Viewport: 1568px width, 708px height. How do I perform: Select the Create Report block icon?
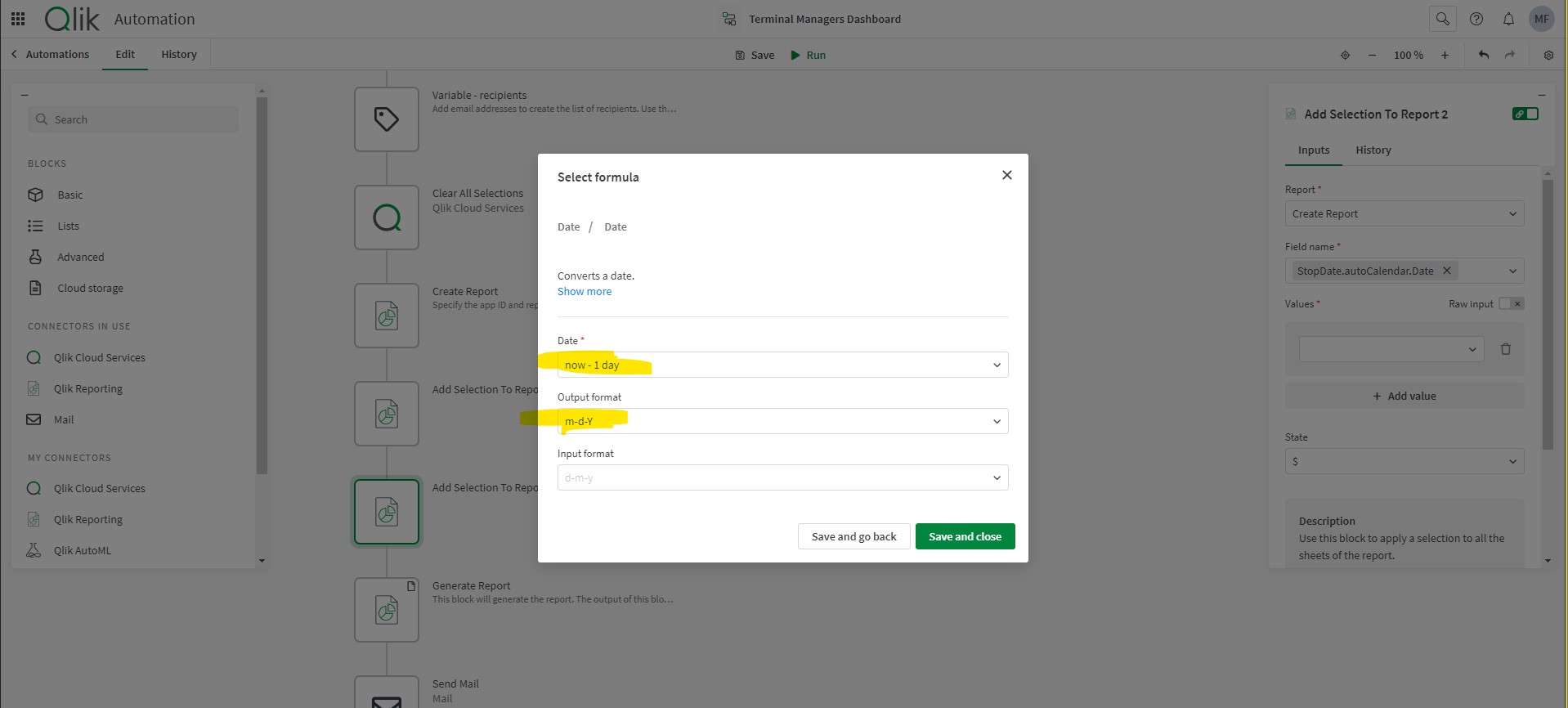click(387, 316)
